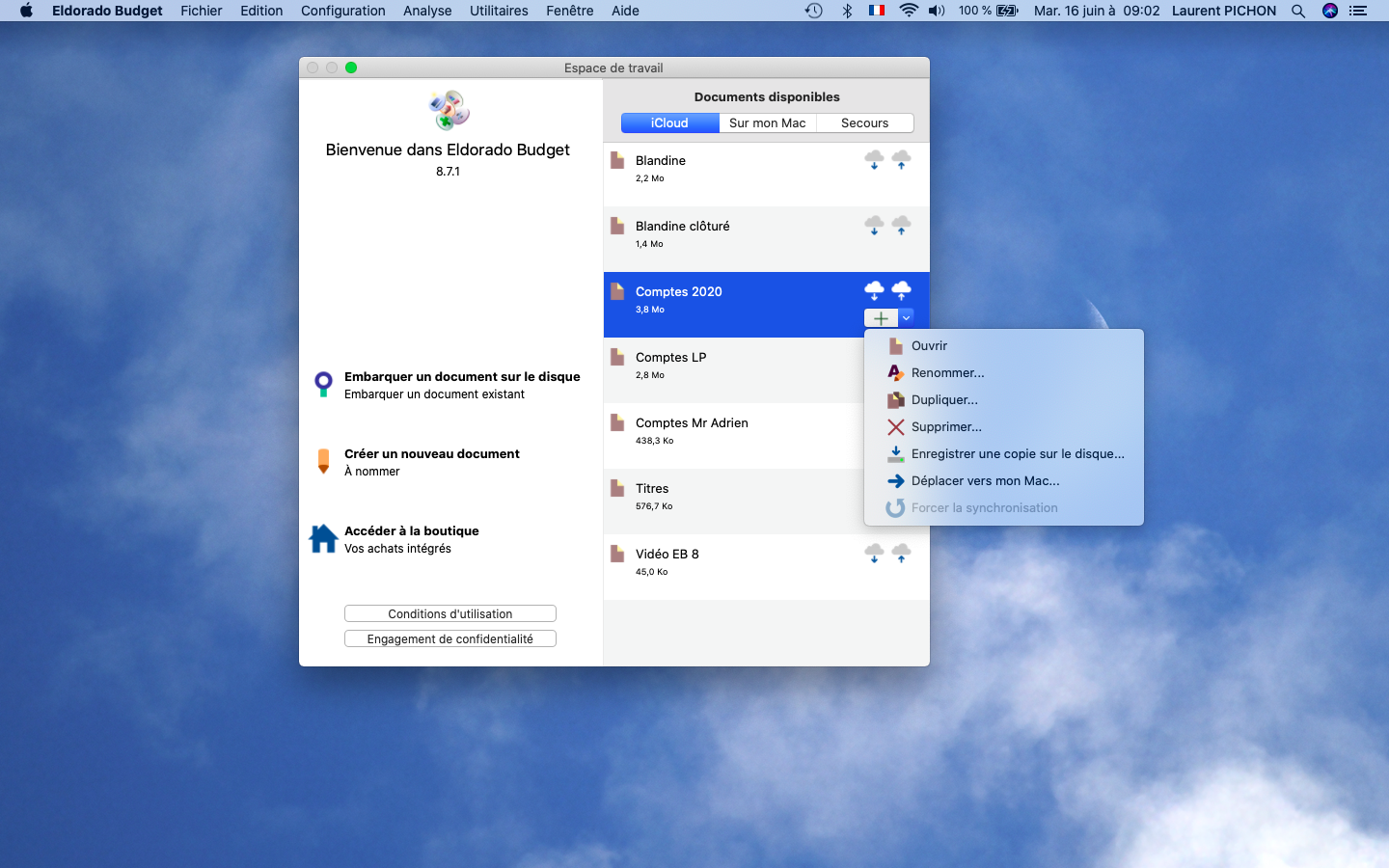Click the cloud upload icon for Vidéo EB 8
This screenshot has width=1389, height=868.
[x=901, y=554]
